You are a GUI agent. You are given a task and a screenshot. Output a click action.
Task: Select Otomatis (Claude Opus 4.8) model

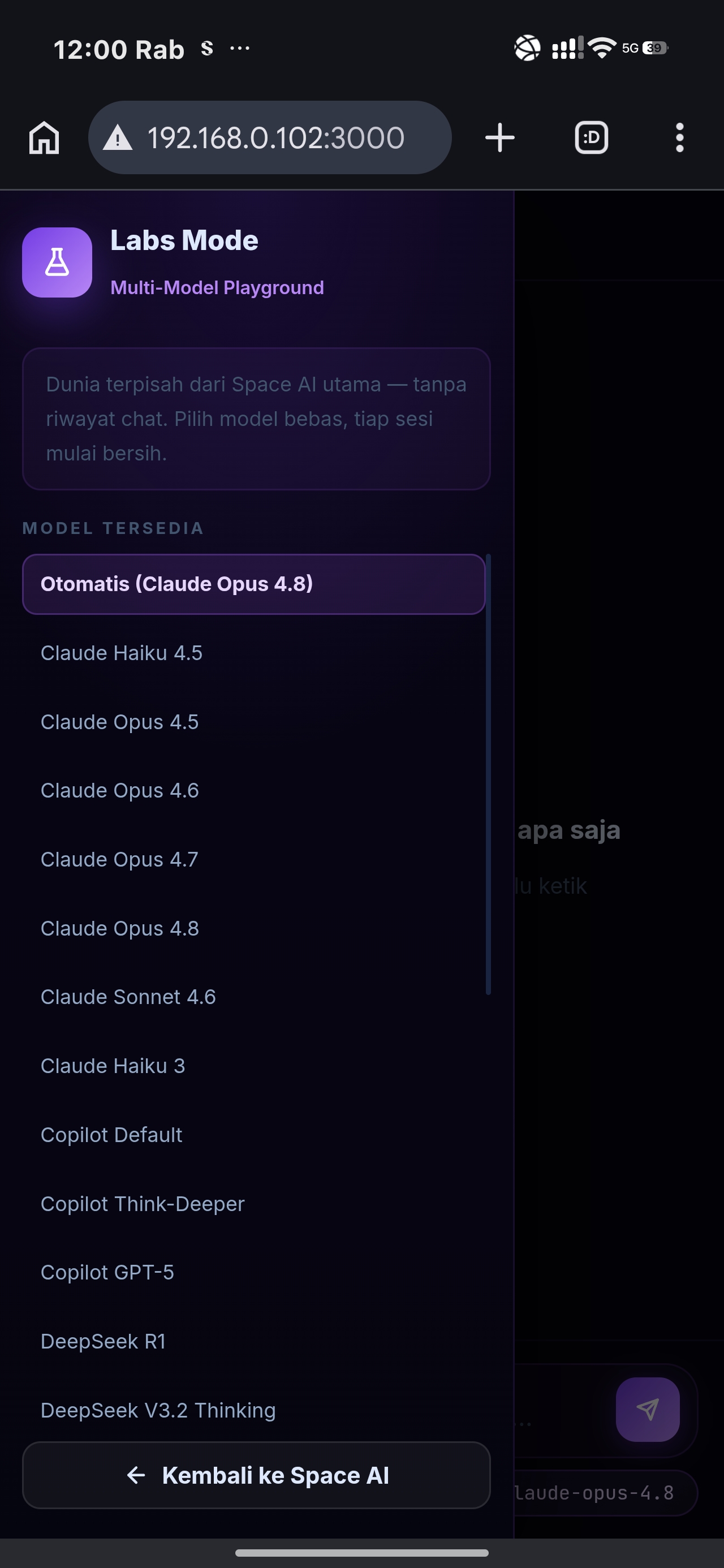point(253,584)
